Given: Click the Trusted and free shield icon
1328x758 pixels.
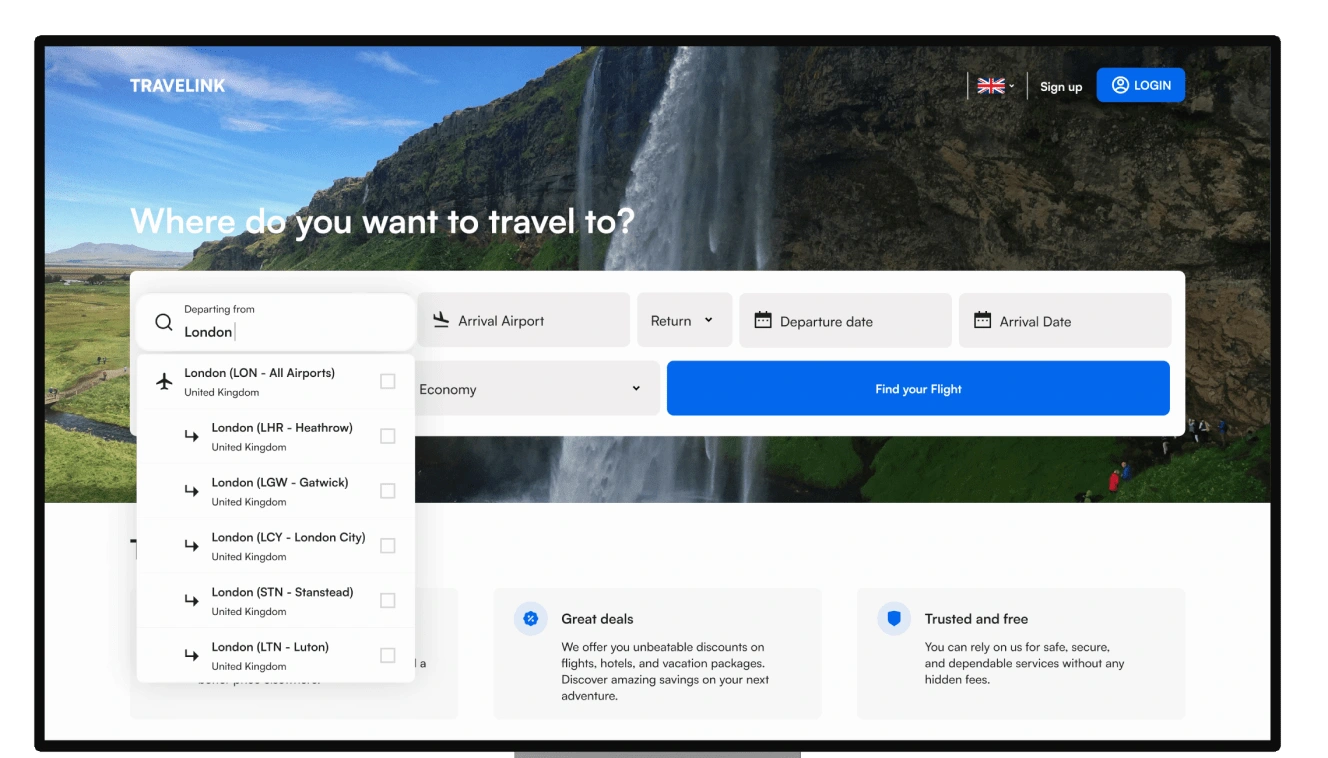Looking at the screenshot, I should click(894, 619).
